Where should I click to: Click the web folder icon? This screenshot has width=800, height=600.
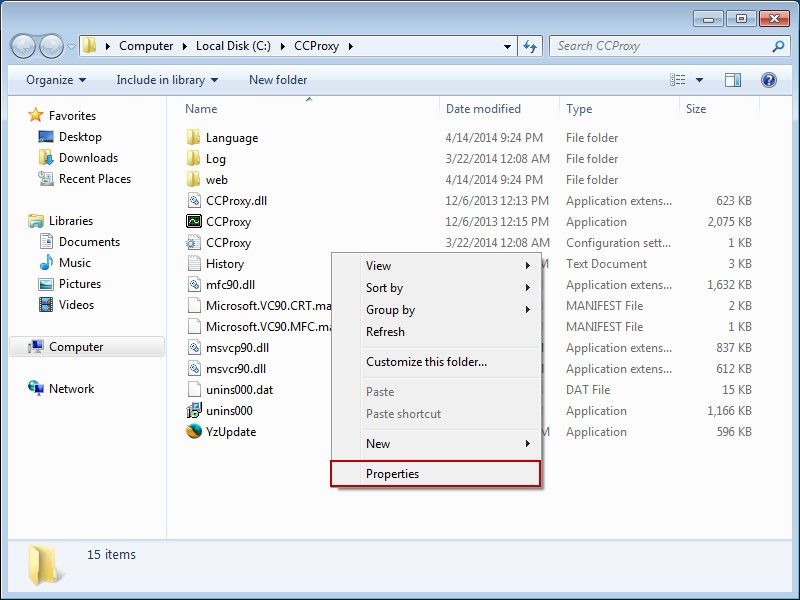point(193,179)
